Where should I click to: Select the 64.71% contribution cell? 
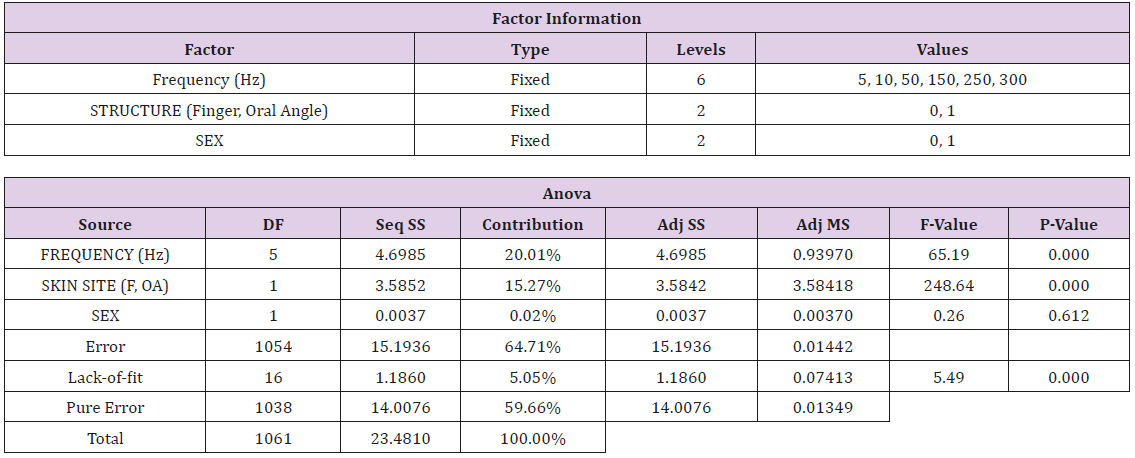coord(532,347)
